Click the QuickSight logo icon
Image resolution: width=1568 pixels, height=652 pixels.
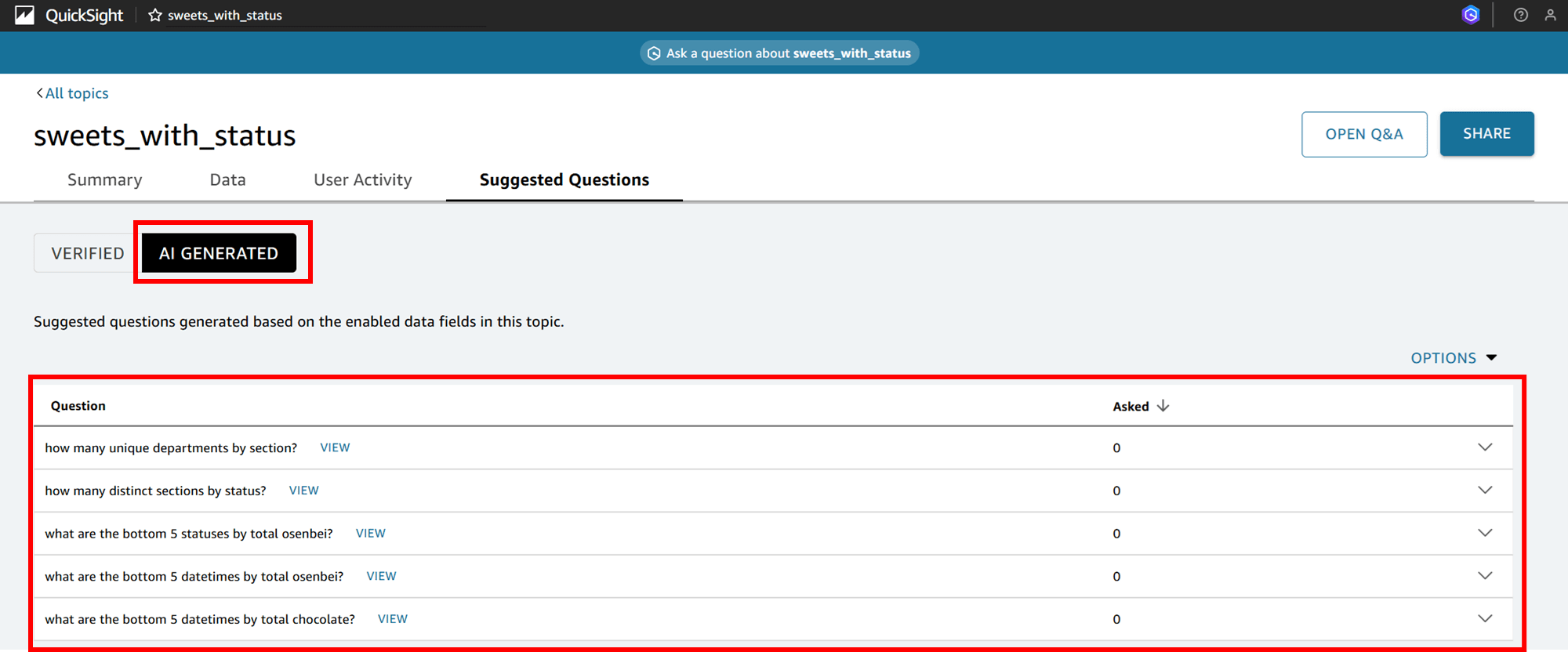click(24, 15)
